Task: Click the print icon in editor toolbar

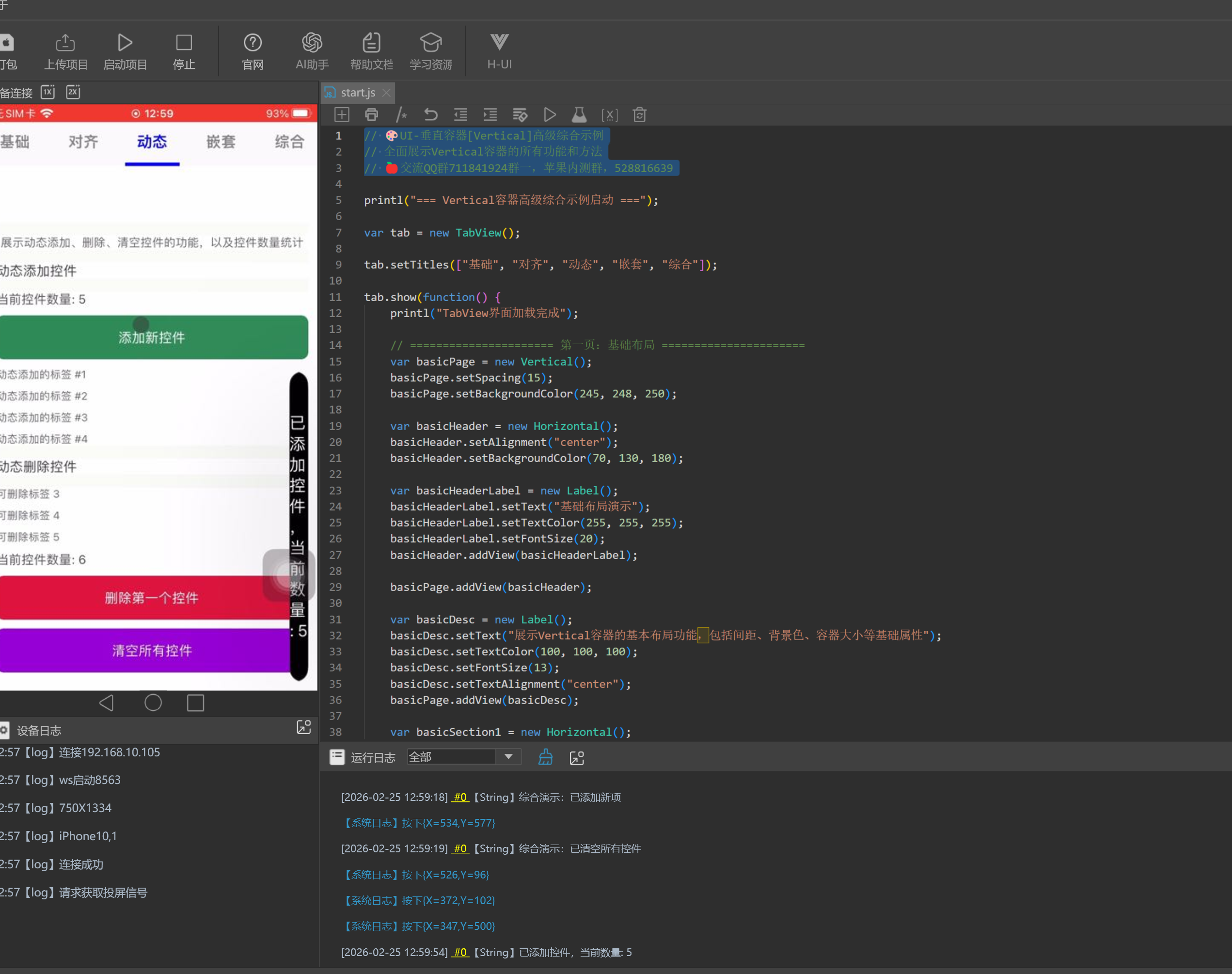Action: (372, 115)
